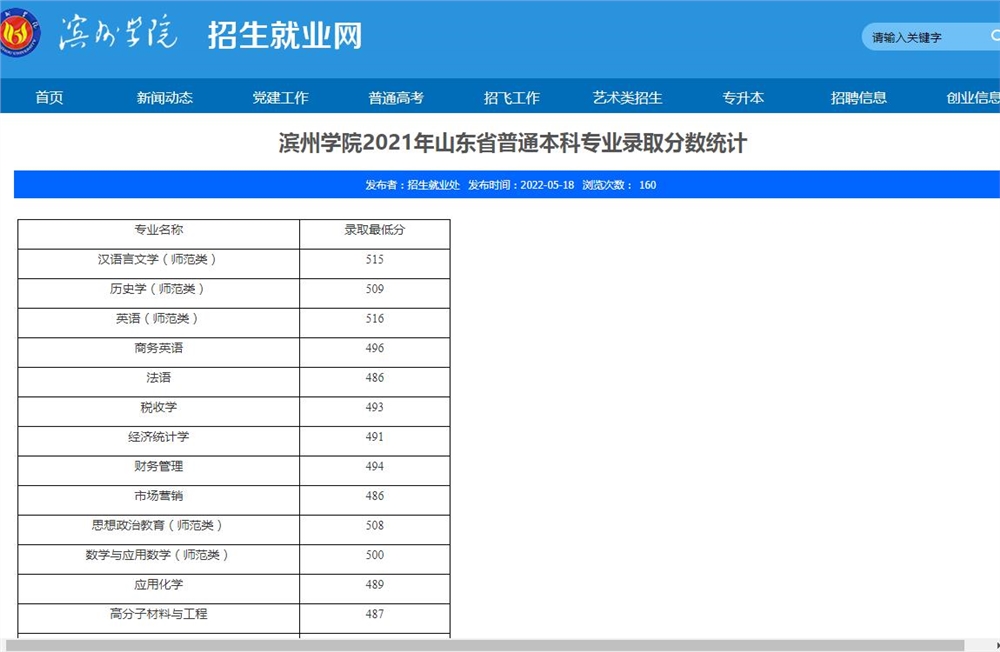The image size is (1000, 652).
Task: Select the 历史学（师范类） cell
Action: pos(158,293)
